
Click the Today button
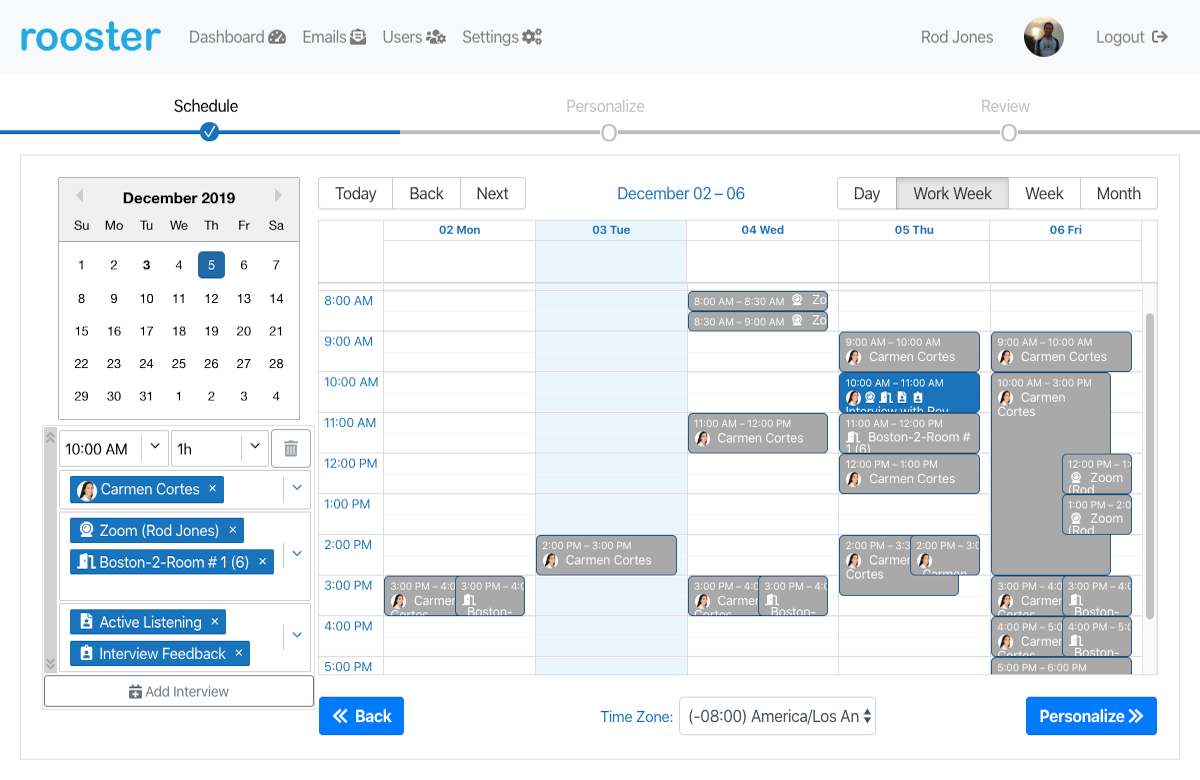355,193
